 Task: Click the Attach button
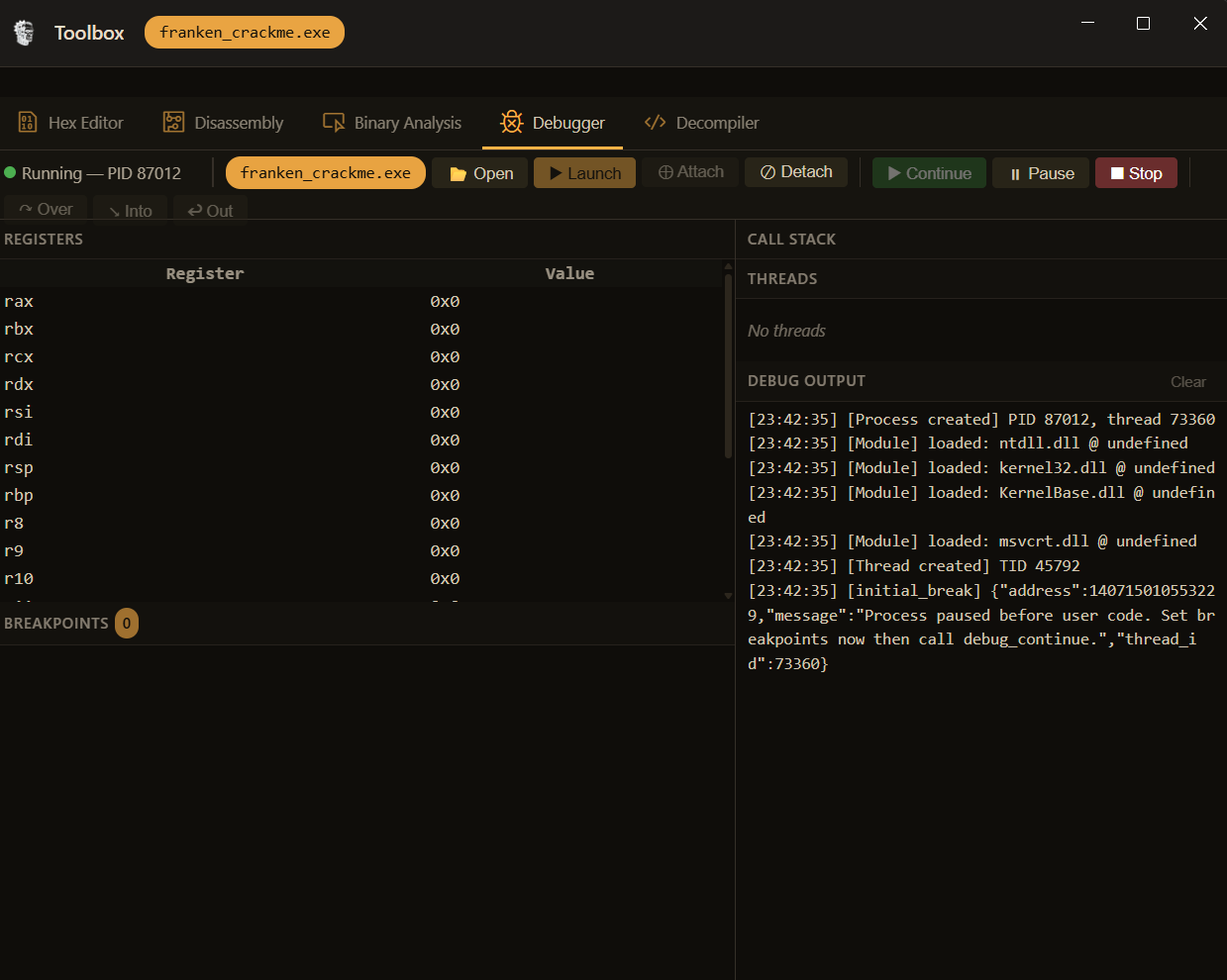tap(690, 172)
